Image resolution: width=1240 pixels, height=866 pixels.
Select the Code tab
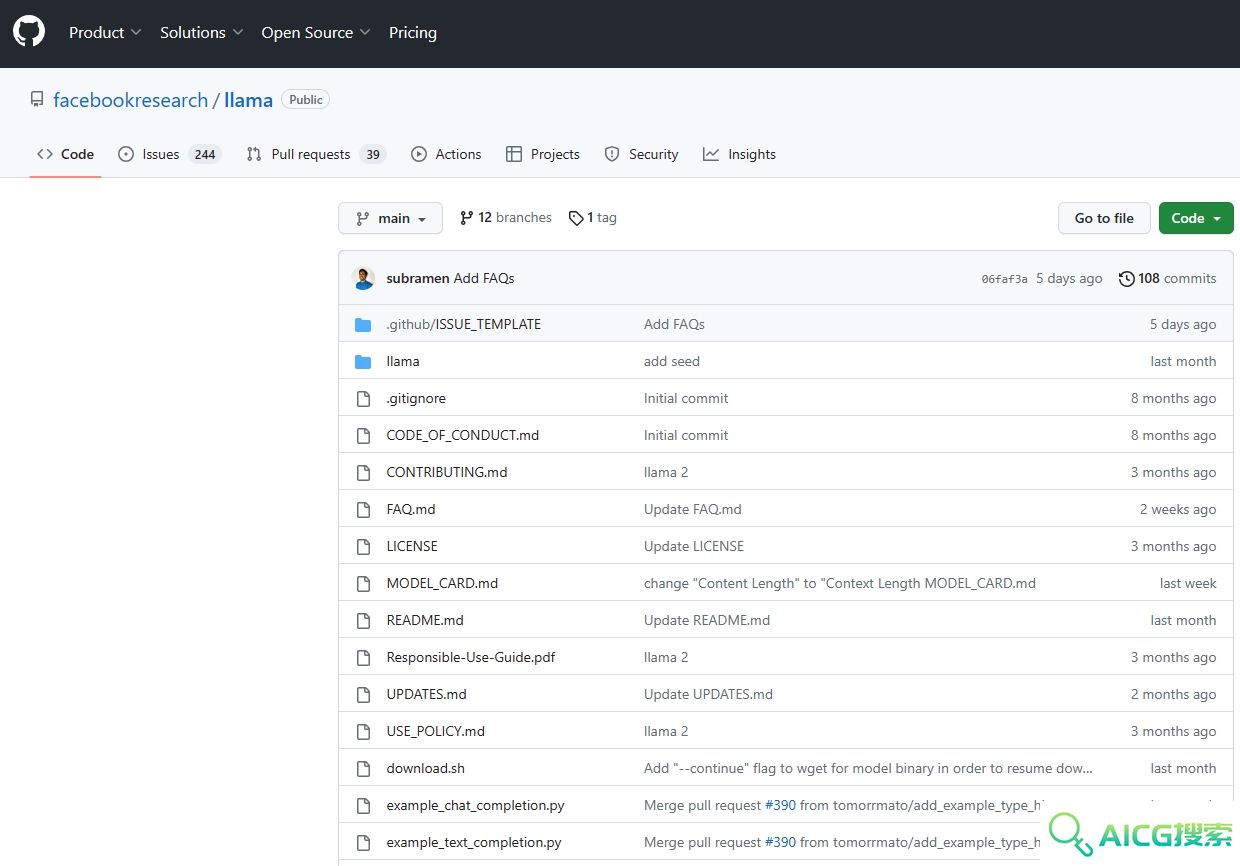tap(65, 154)
